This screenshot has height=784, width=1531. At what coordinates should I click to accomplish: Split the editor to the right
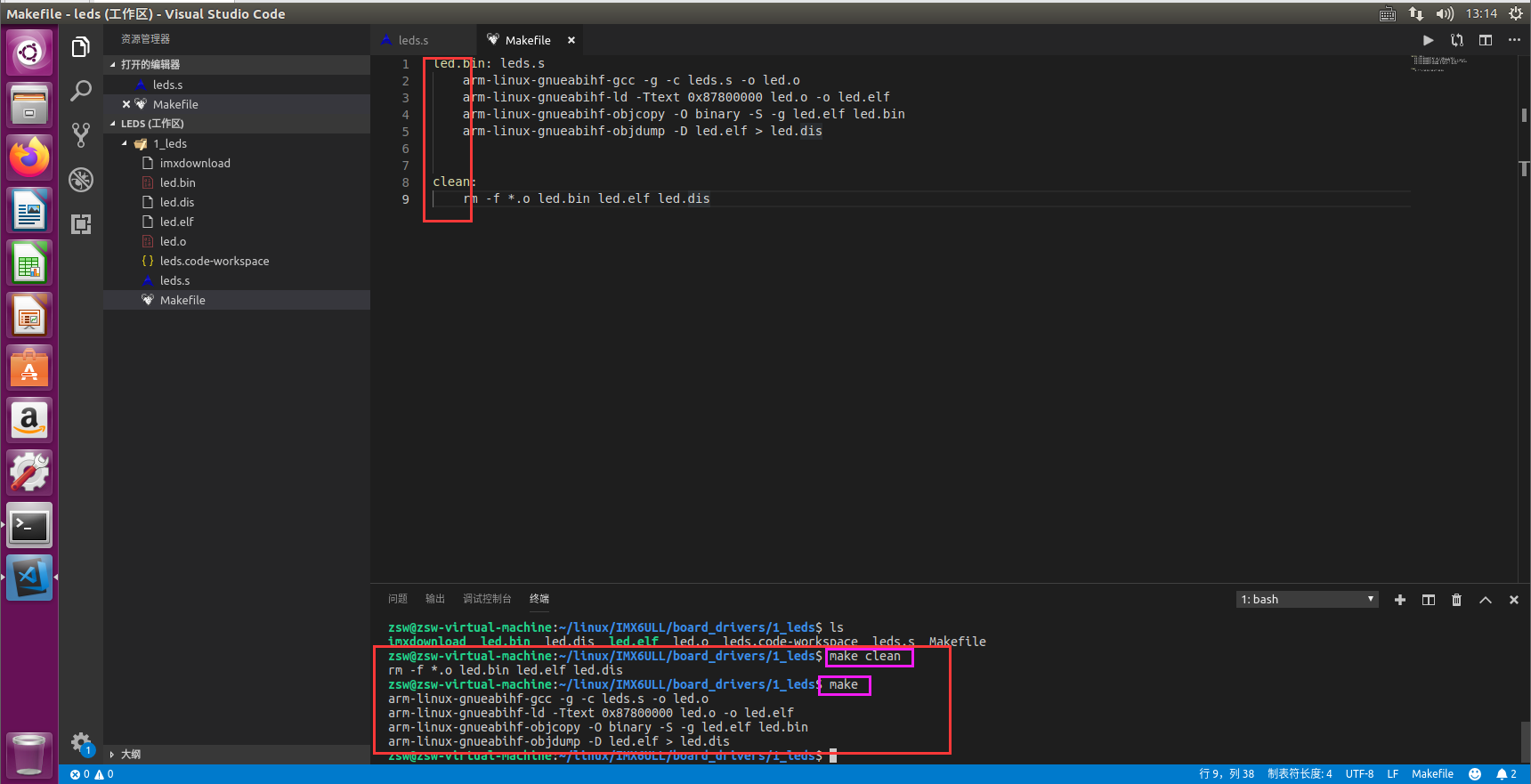(x=1486, y=40)
